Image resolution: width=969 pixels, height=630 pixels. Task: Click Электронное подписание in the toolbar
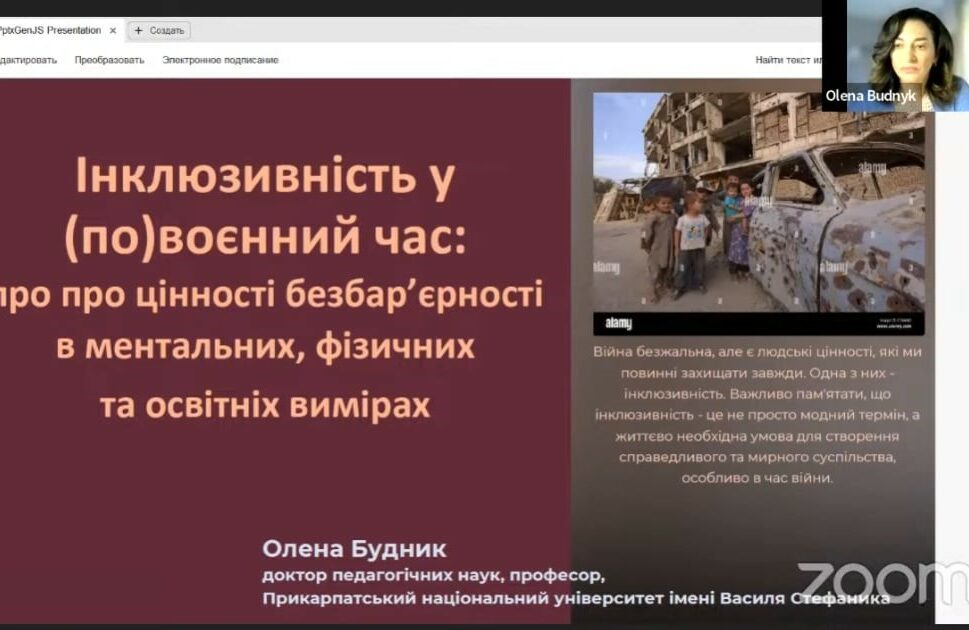point(220,60)
